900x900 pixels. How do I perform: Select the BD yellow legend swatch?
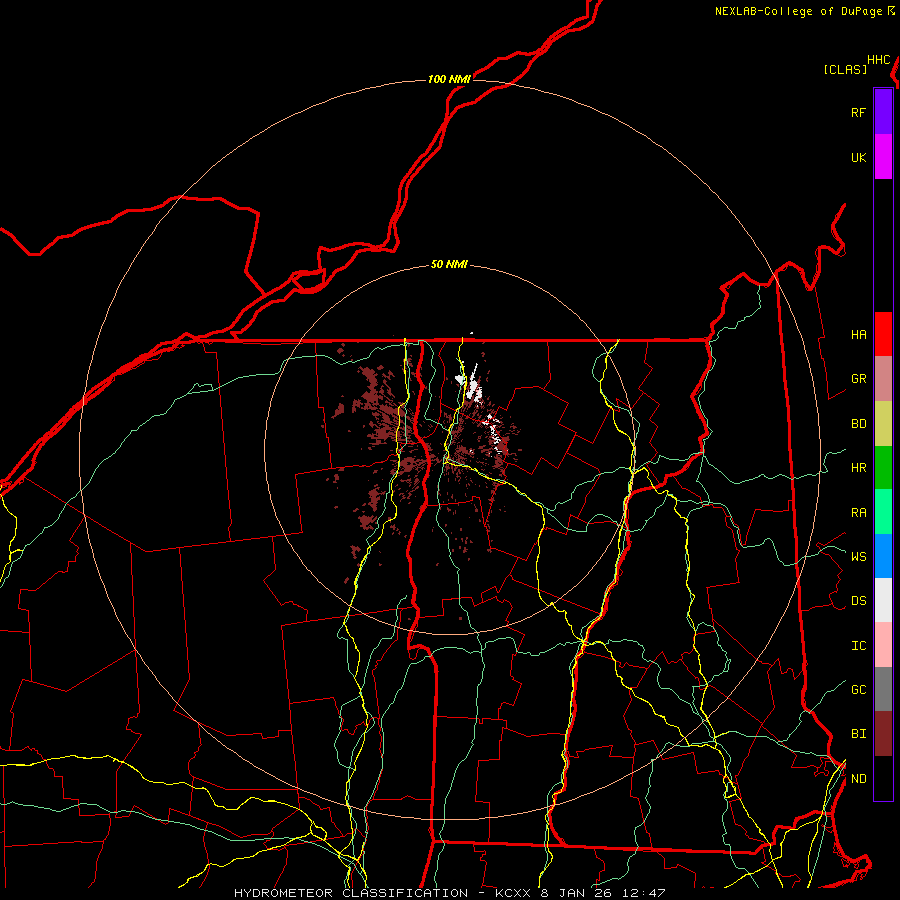pyautogui.click(x=883, y=423)
